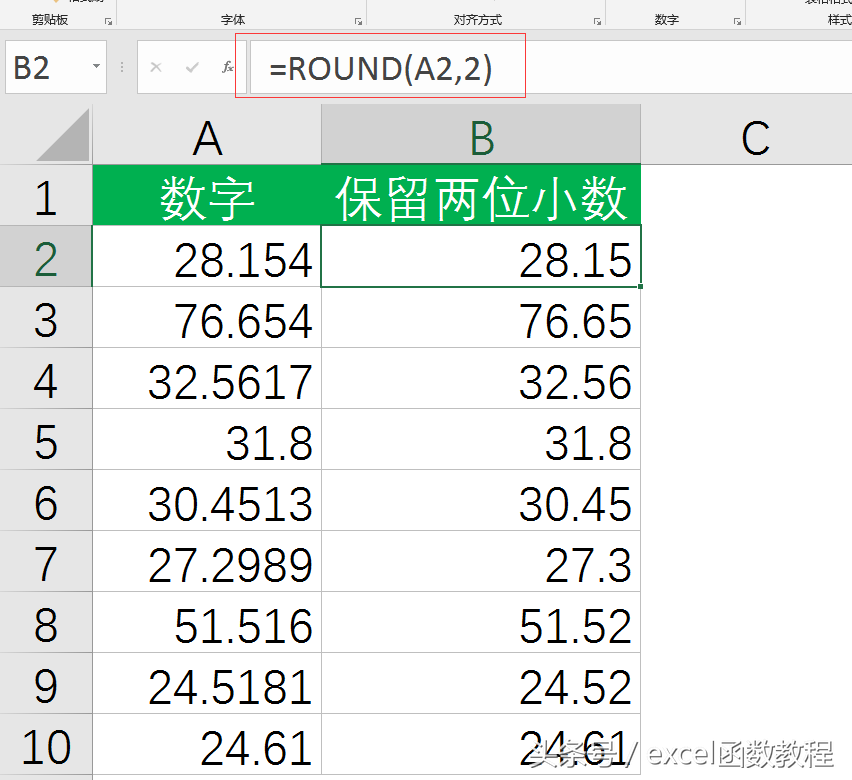The image size is (852, 780).
Task: Select row 6 header
Action: click(x=46, y=501)
